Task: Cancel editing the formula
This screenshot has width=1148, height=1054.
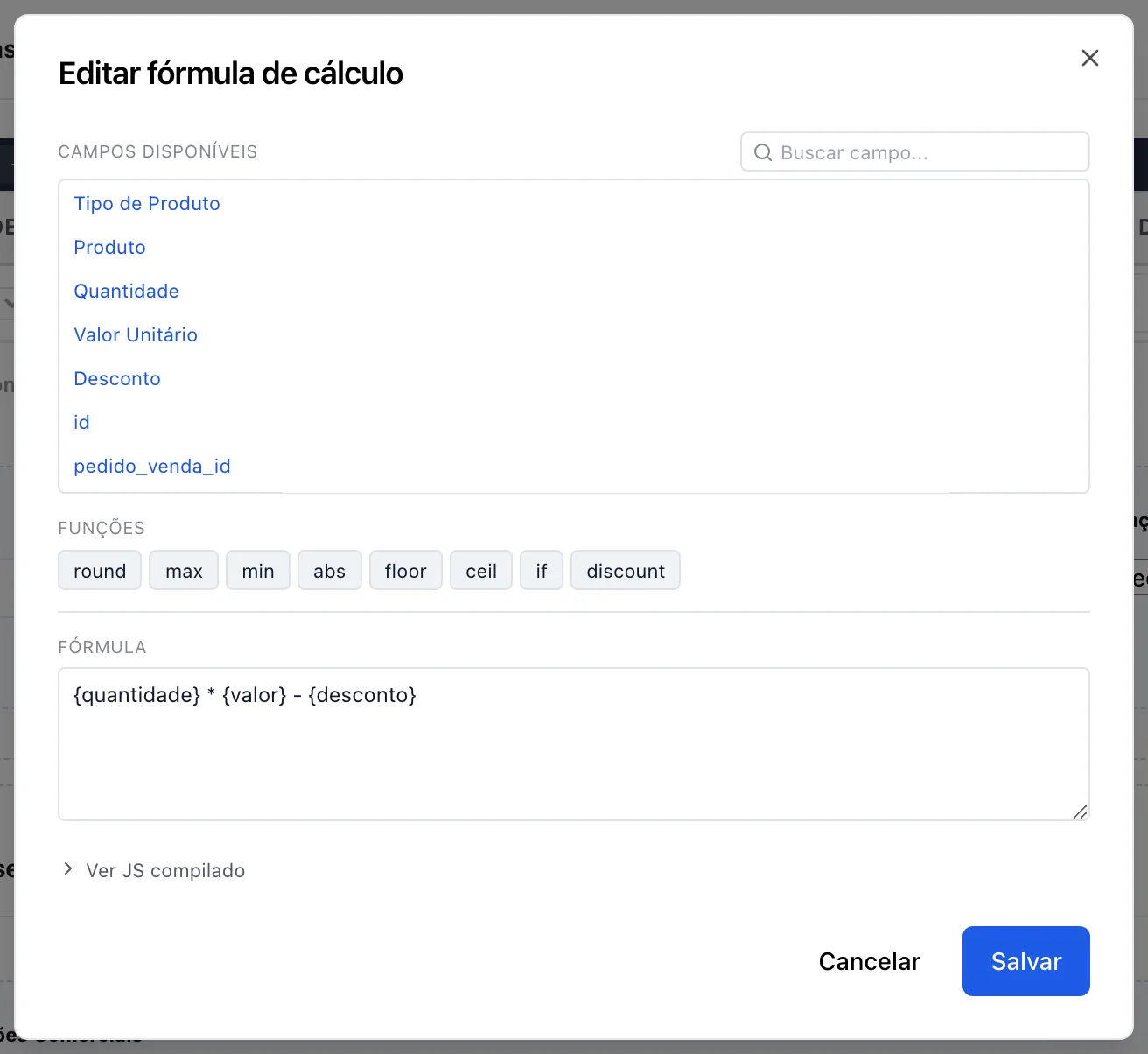Action: (x=870, y=961)
